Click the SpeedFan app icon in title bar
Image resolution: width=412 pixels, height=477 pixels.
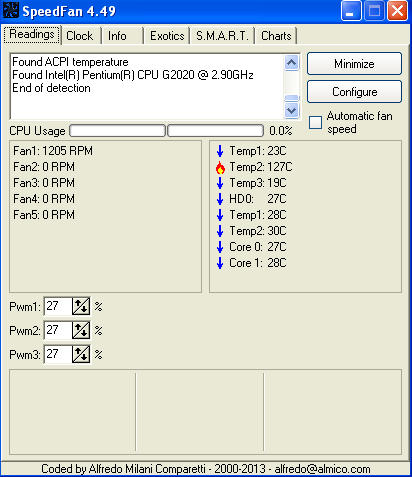point(11,10)
